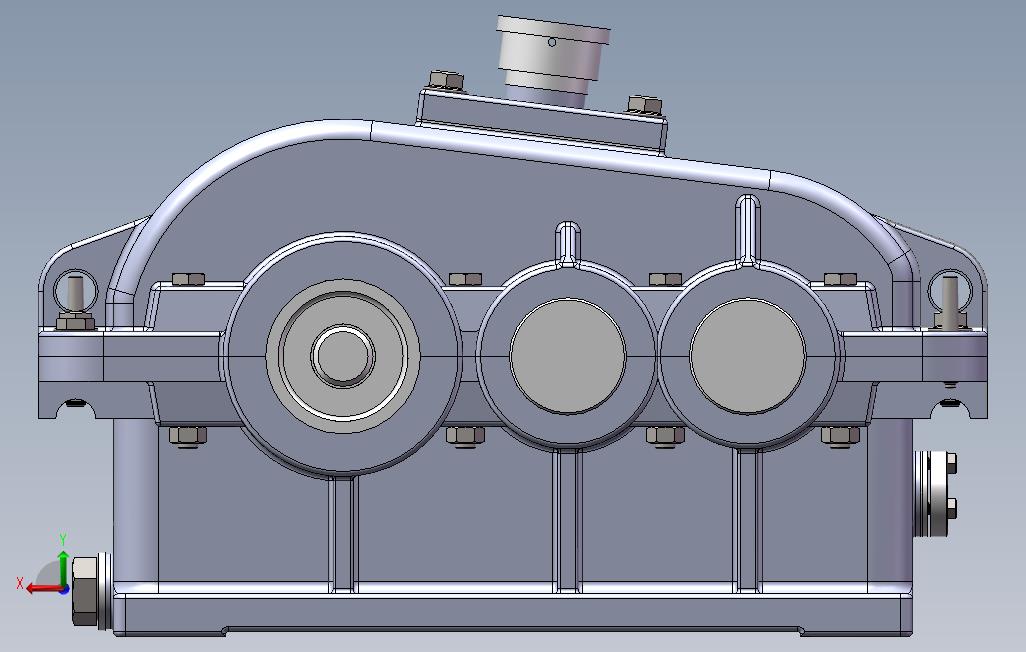
Task: Select the right hex bolt on inspection cover
Action: pyautogui.click(x=645, y=104)
